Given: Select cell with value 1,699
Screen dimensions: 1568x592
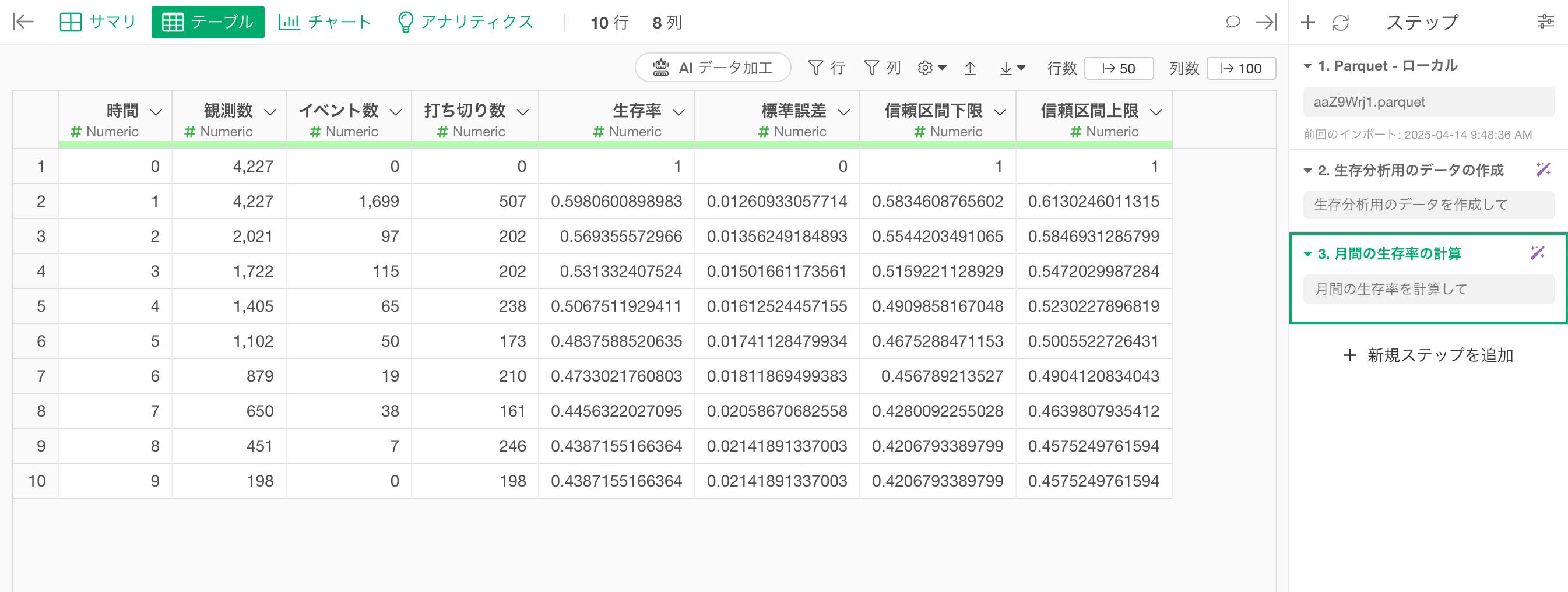Looking at the screenshot, I should tap(349, 202).
